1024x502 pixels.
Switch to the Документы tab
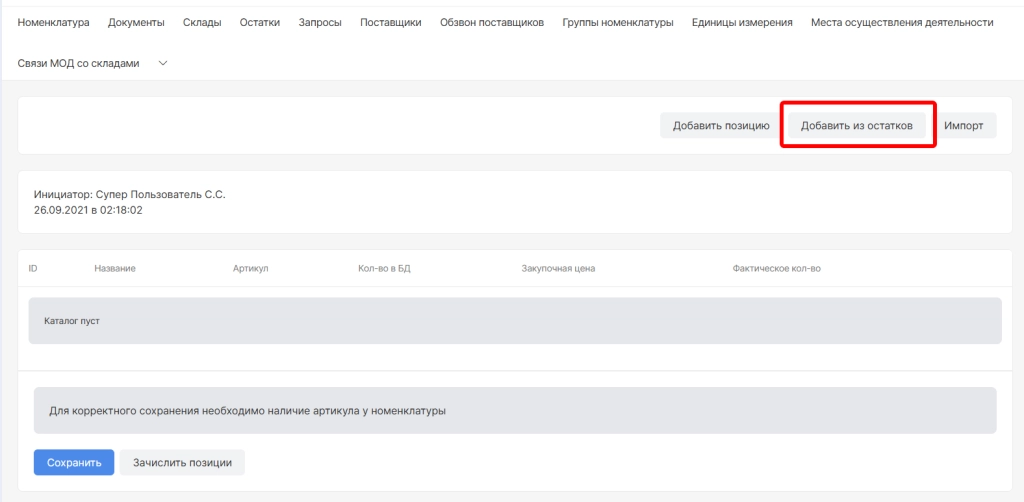[137, 22]
